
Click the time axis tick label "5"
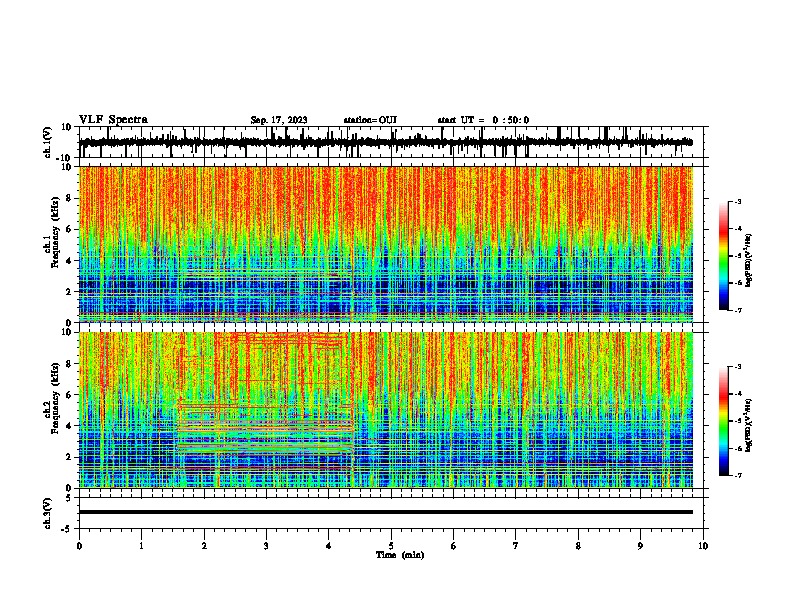tap(391, 546)
